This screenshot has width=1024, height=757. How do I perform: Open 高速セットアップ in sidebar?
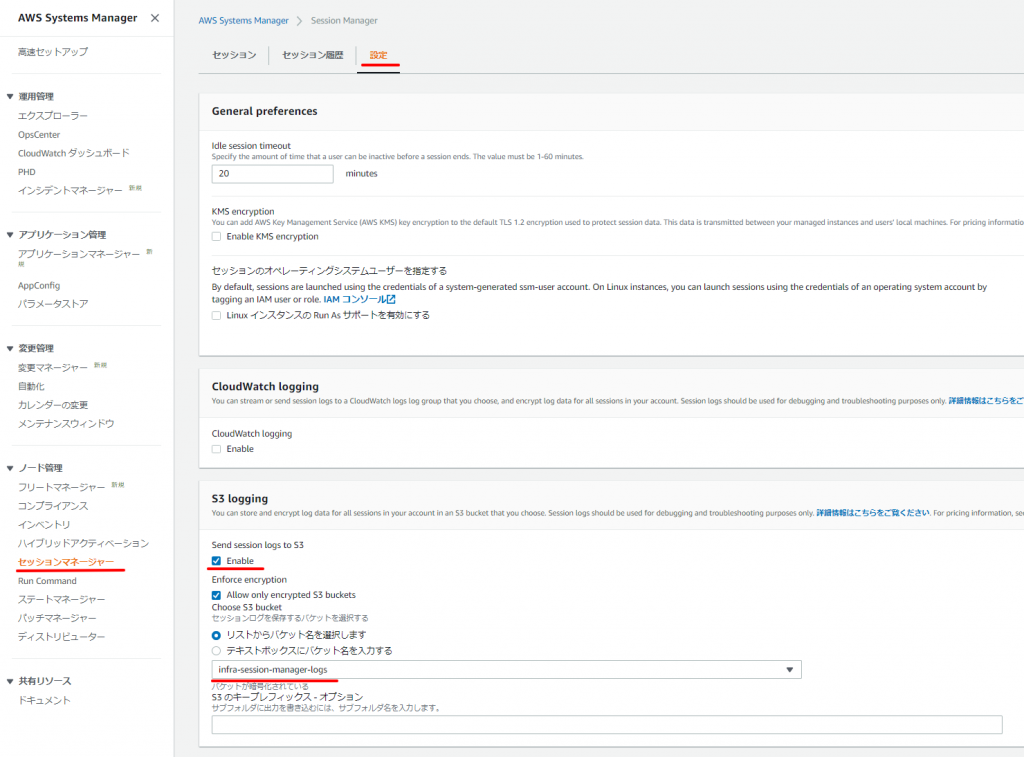[53, 52]
